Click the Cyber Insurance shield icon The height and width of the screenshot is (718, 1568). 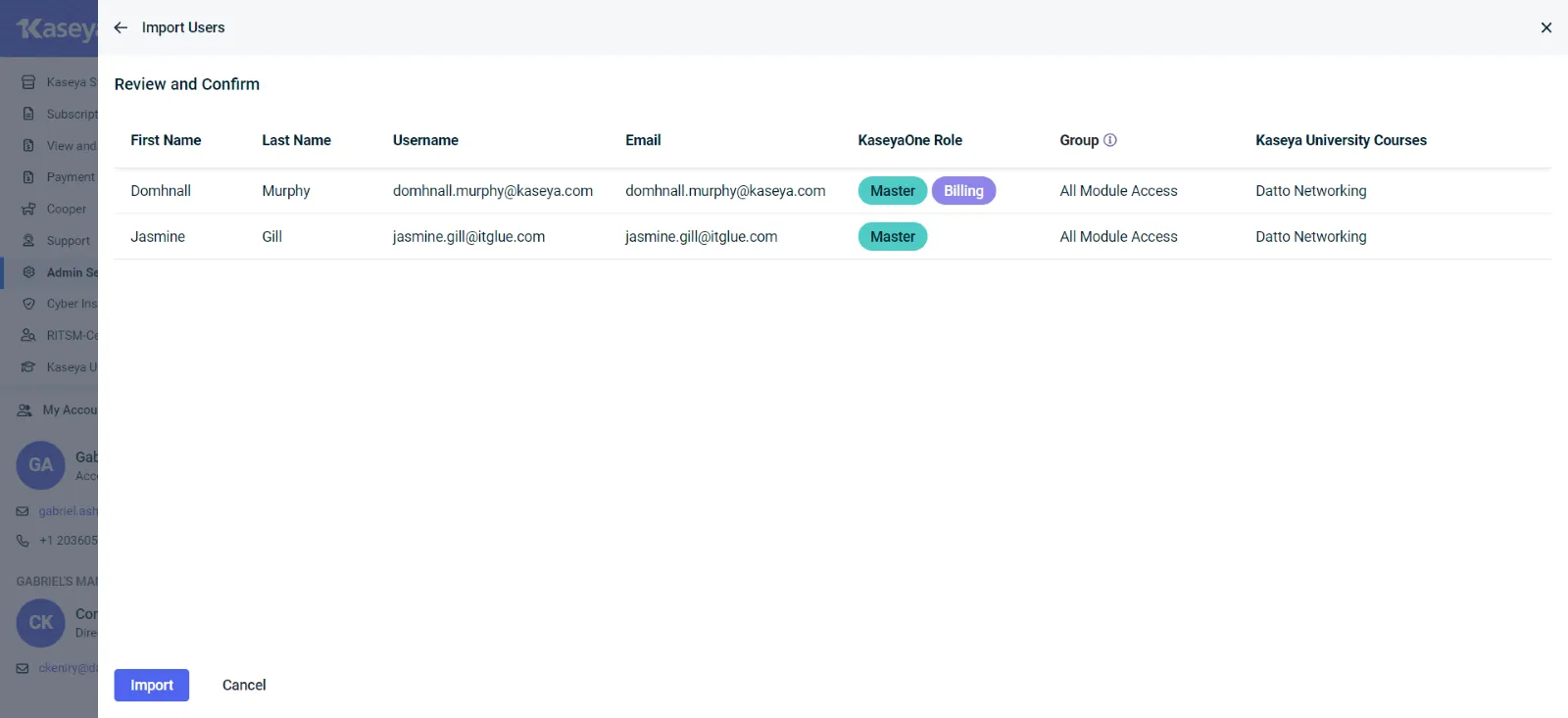click(x=28, y=304)
